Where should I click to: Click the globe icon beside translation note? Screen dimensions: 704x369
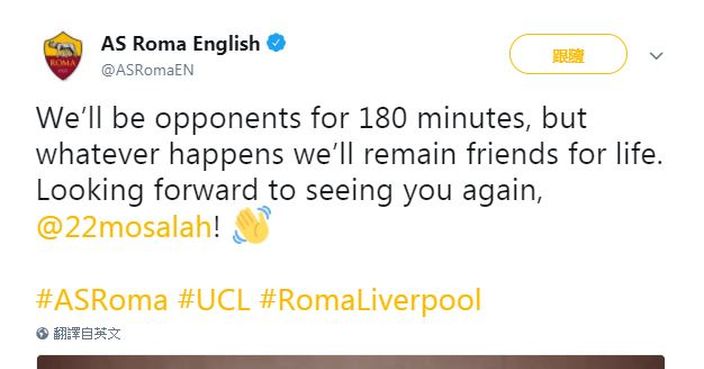coord(42,334)
